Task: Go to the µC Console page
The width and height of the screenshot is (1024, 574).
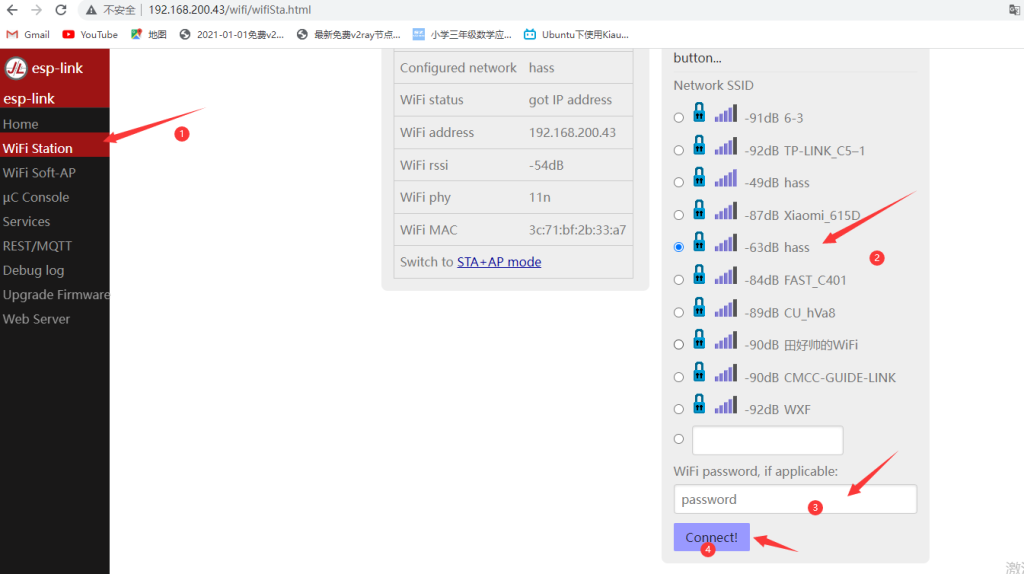Action: tap(36, 197)
